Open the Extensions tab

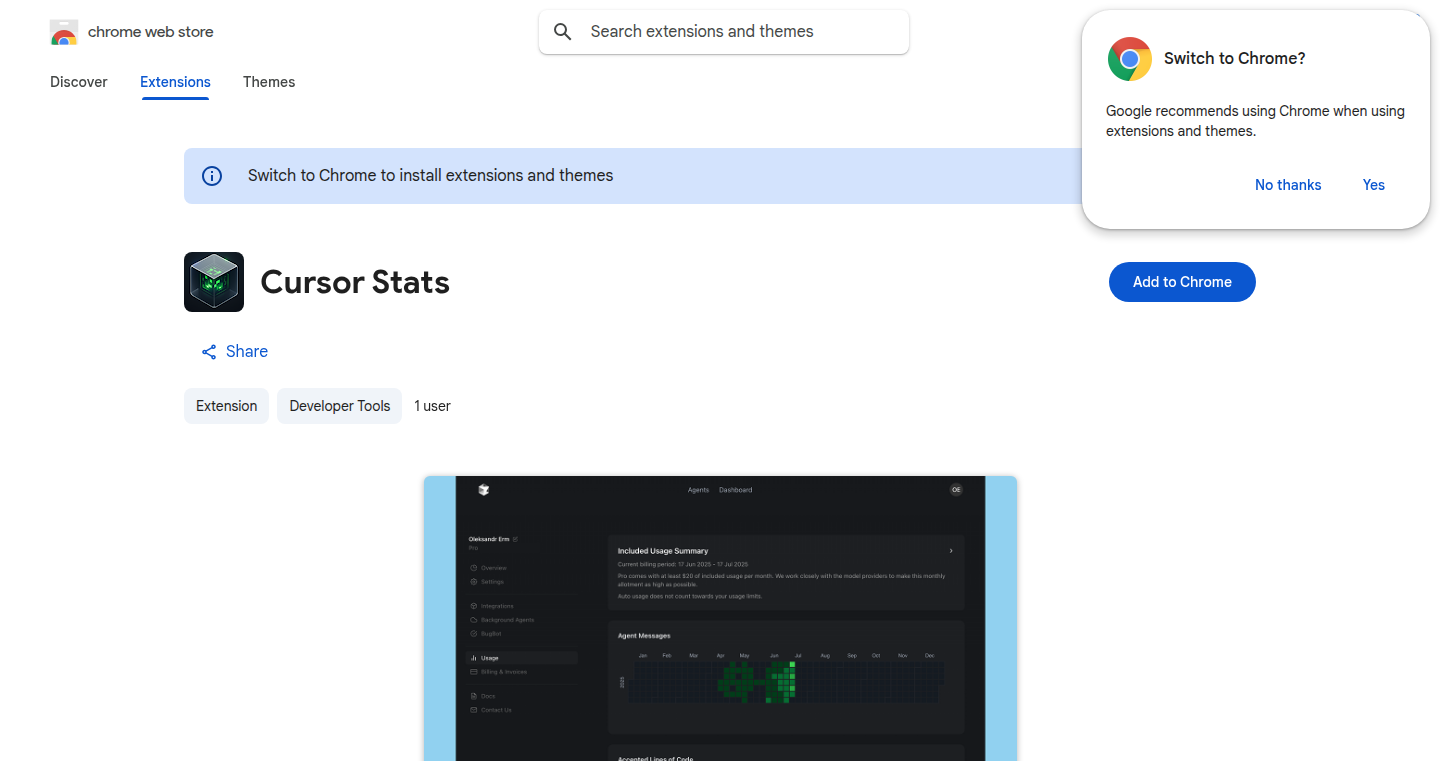[x=175, y=82]
